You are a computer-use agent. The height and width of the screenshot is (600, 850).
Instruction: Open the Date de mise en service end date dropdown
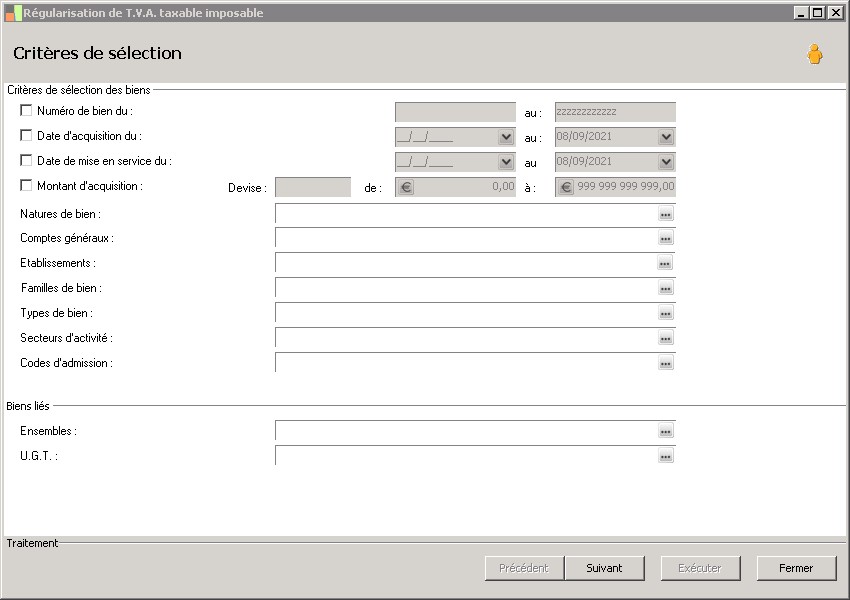[x=666, y=162]
